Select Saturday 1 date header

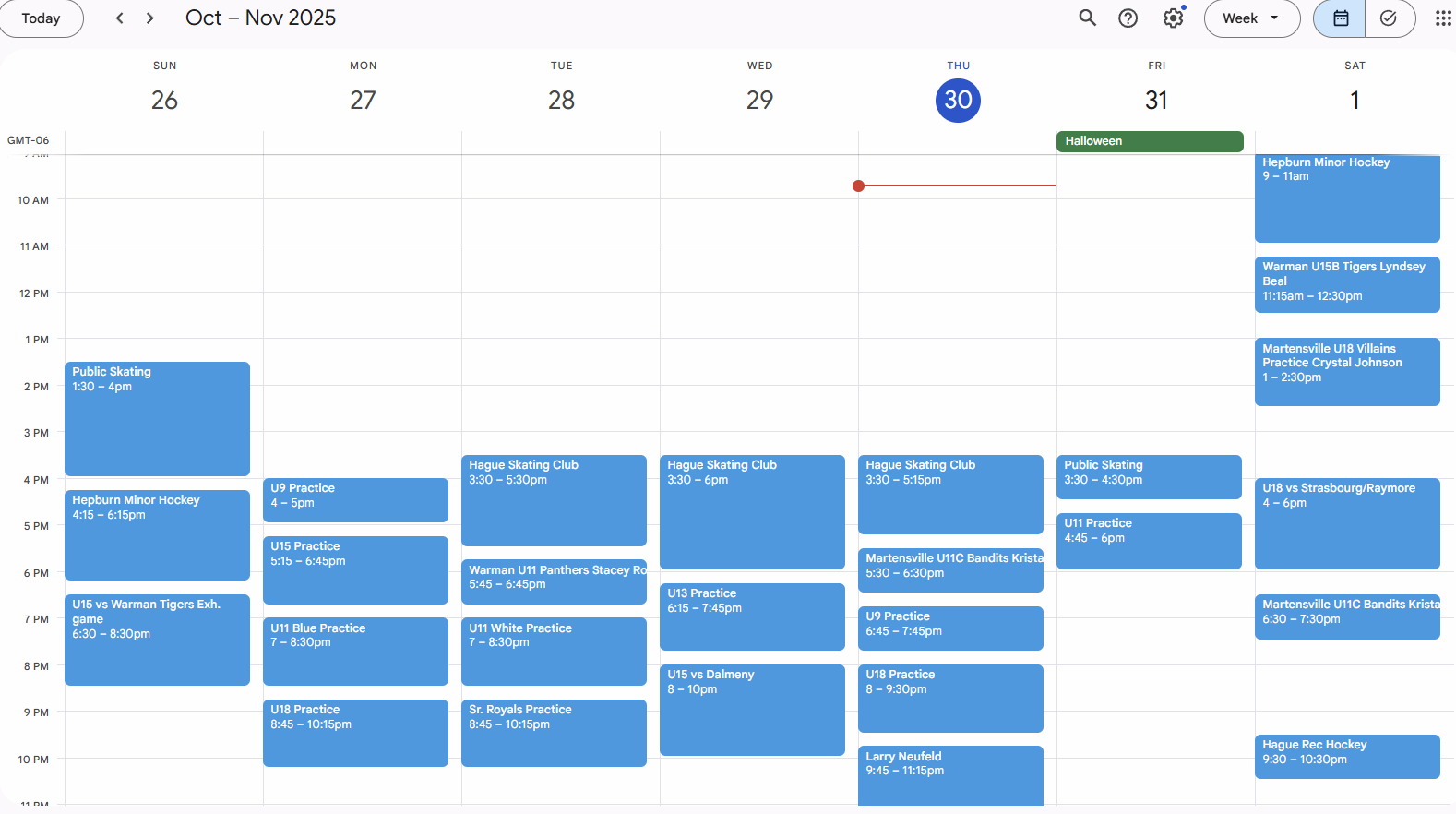point(1354,100)
